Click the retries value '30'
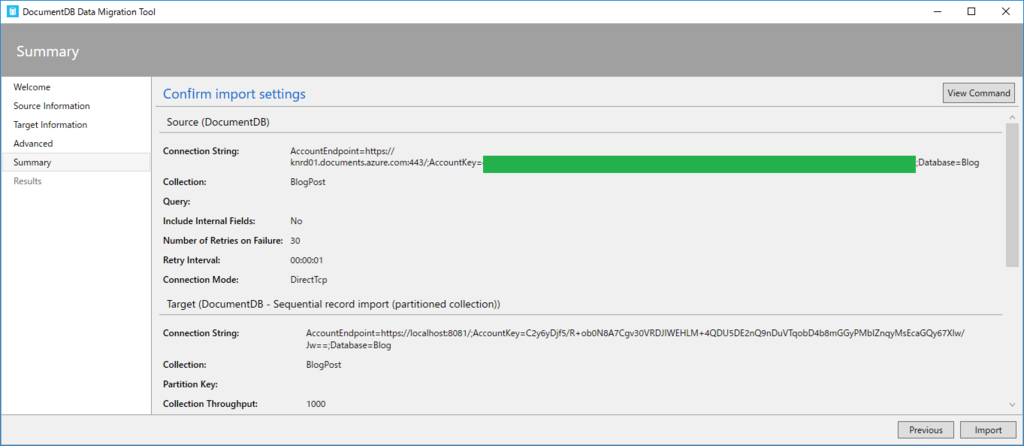Screen dimensions: 1024x446 [x=295, y=240]
